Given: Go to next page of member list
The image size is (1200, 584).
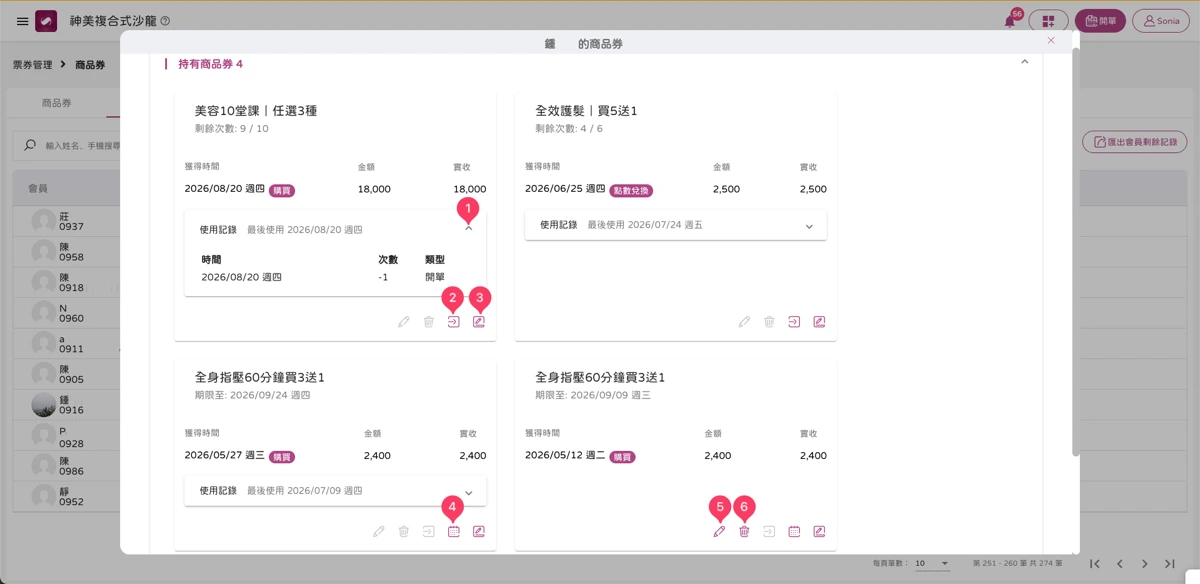Looking at the screenshot, I should [1145, 564].
